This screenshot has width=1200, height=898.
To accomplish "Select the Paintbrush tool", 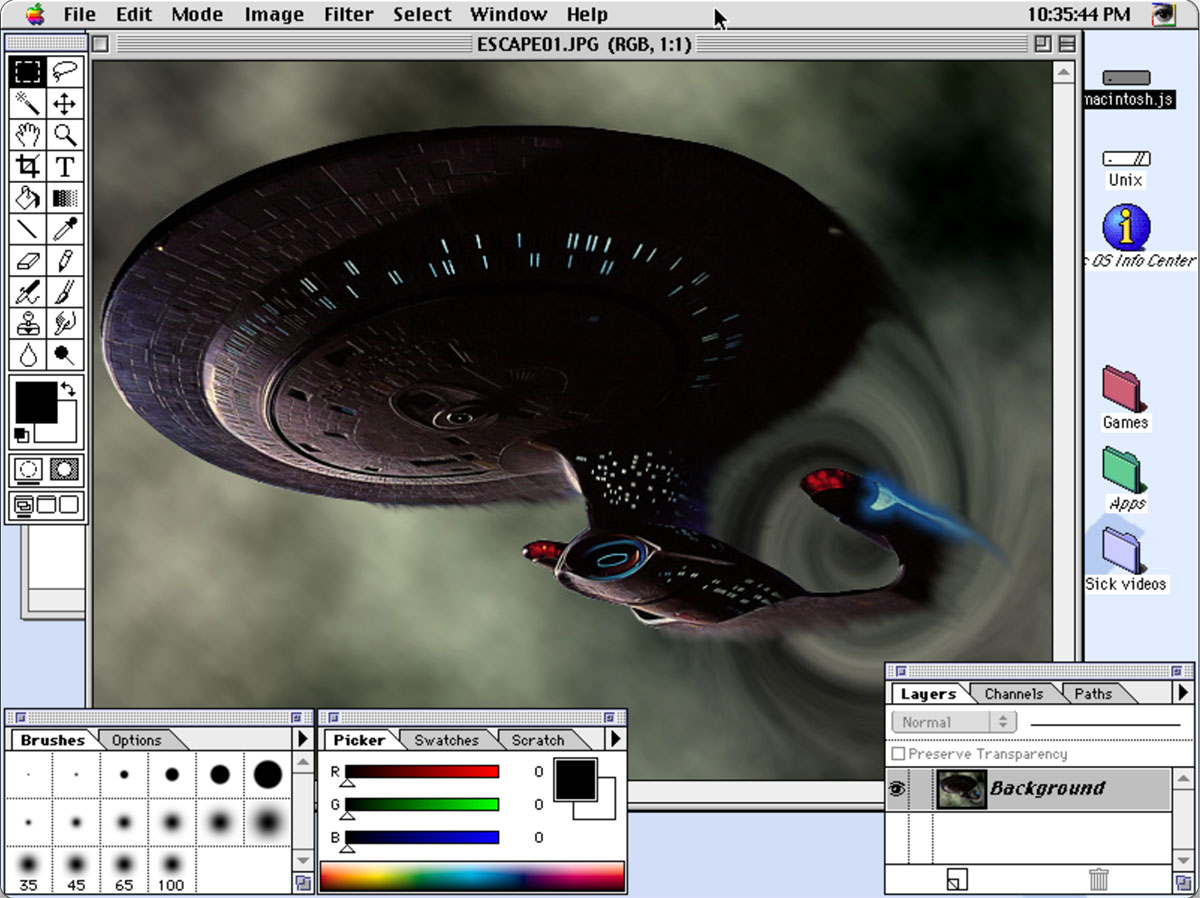I will pyautogui.click(x=65, y=292).
